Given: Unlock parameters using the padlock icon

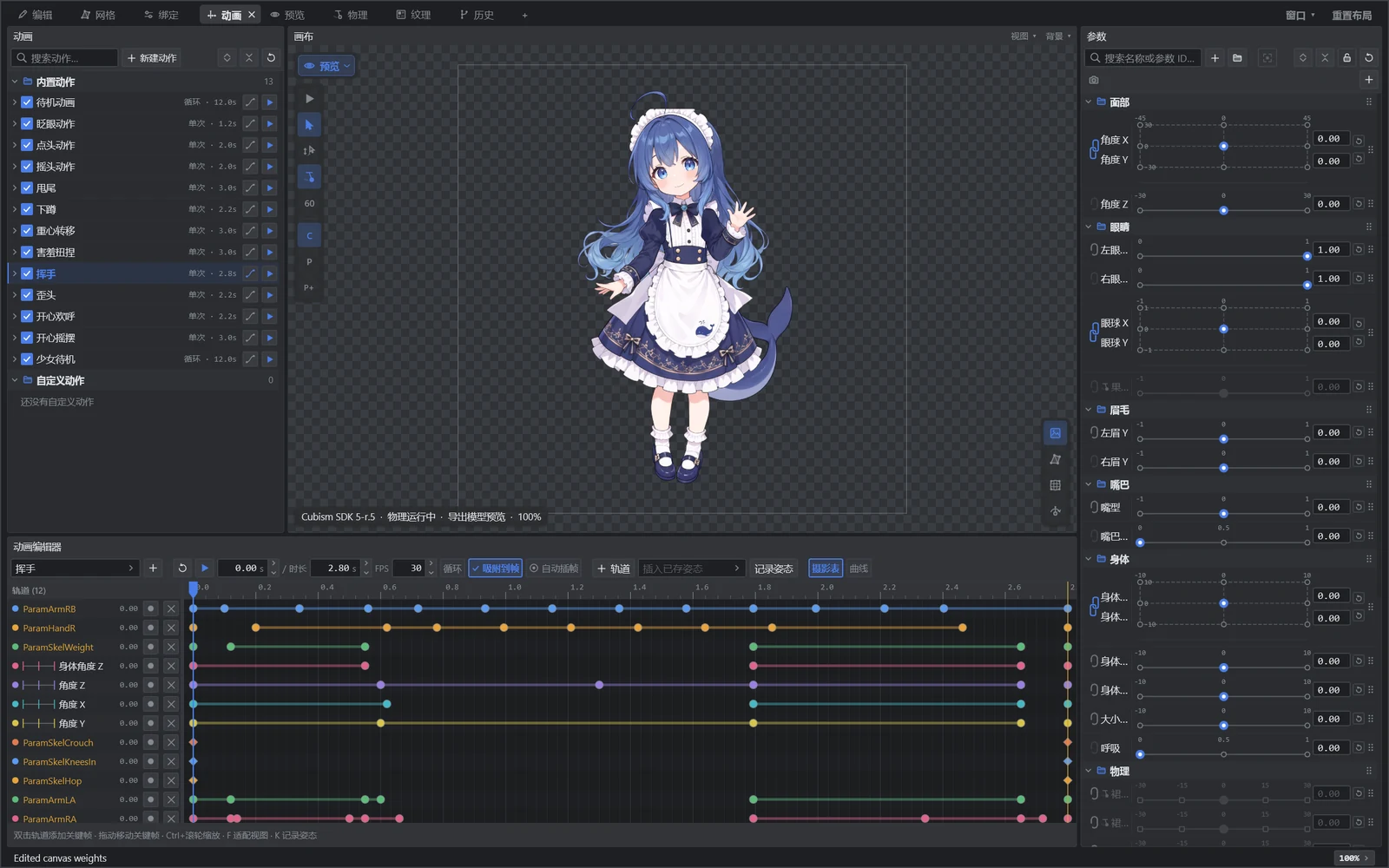Looking at the screenshot, I should tap(1346, 57).
